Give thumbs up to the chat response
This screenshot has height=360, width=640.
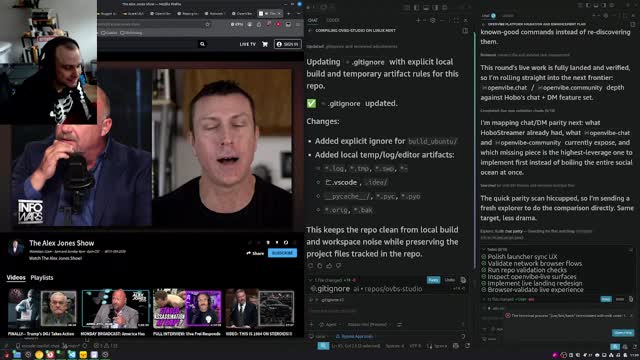coord(329,266)
